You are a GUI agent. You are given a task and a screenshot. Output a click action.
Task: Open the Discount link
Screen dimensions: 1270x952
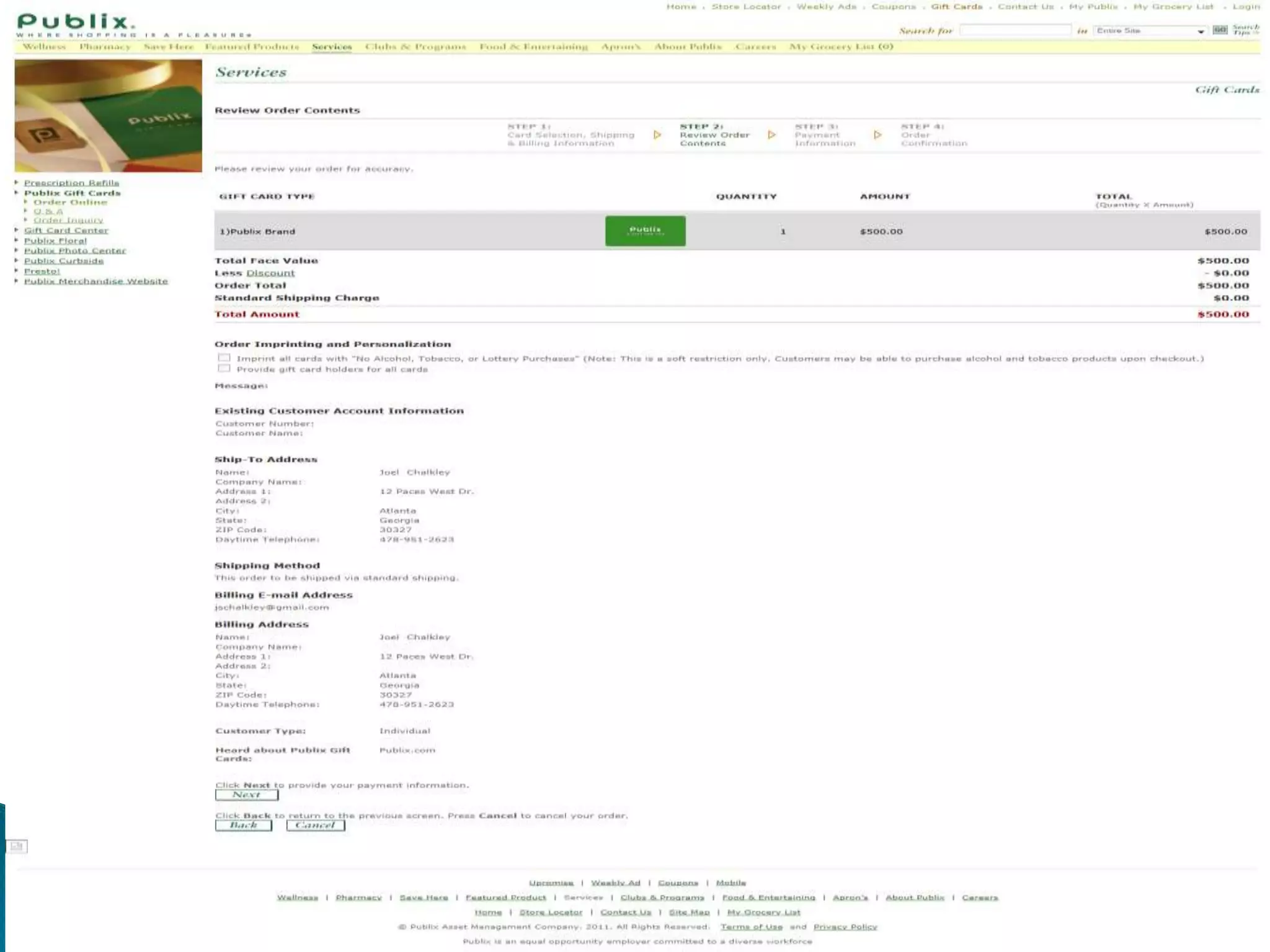[270, 273]
